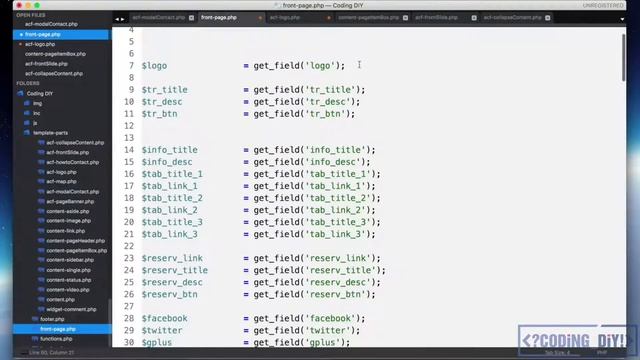Click the $reserv_title variable on line 24
This screenshot has height=360, width=640.
175,270
